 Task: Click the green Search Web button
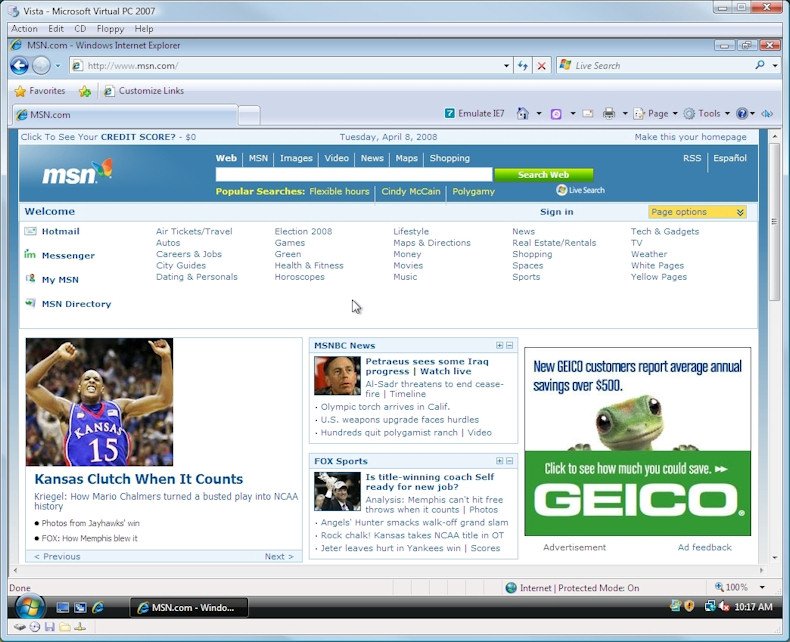543,174
